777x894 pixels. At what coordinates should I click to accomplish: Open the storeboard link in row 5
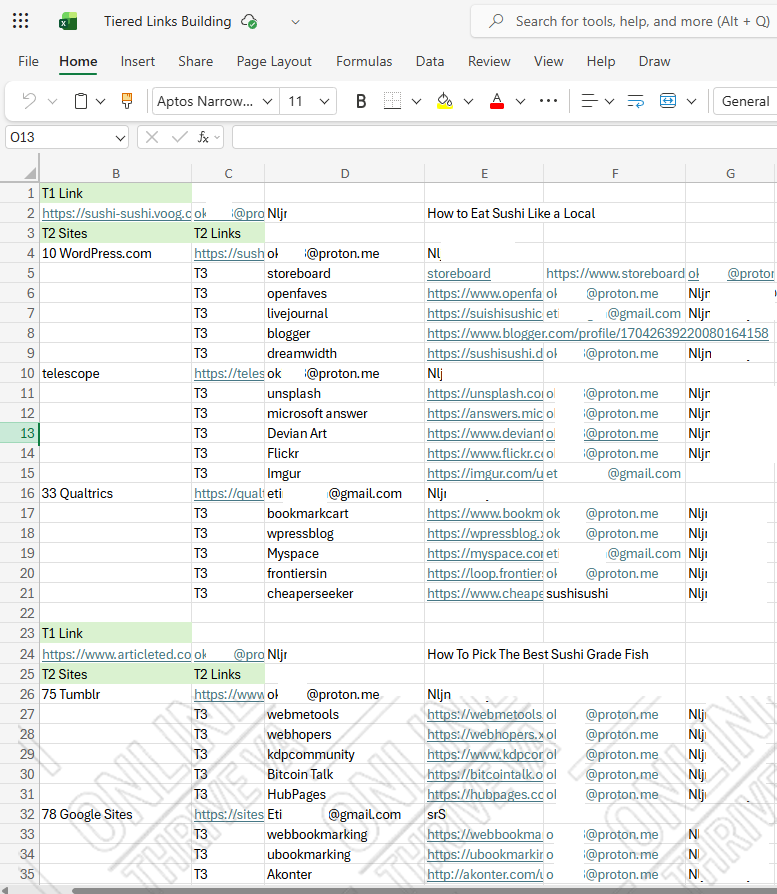458,273
